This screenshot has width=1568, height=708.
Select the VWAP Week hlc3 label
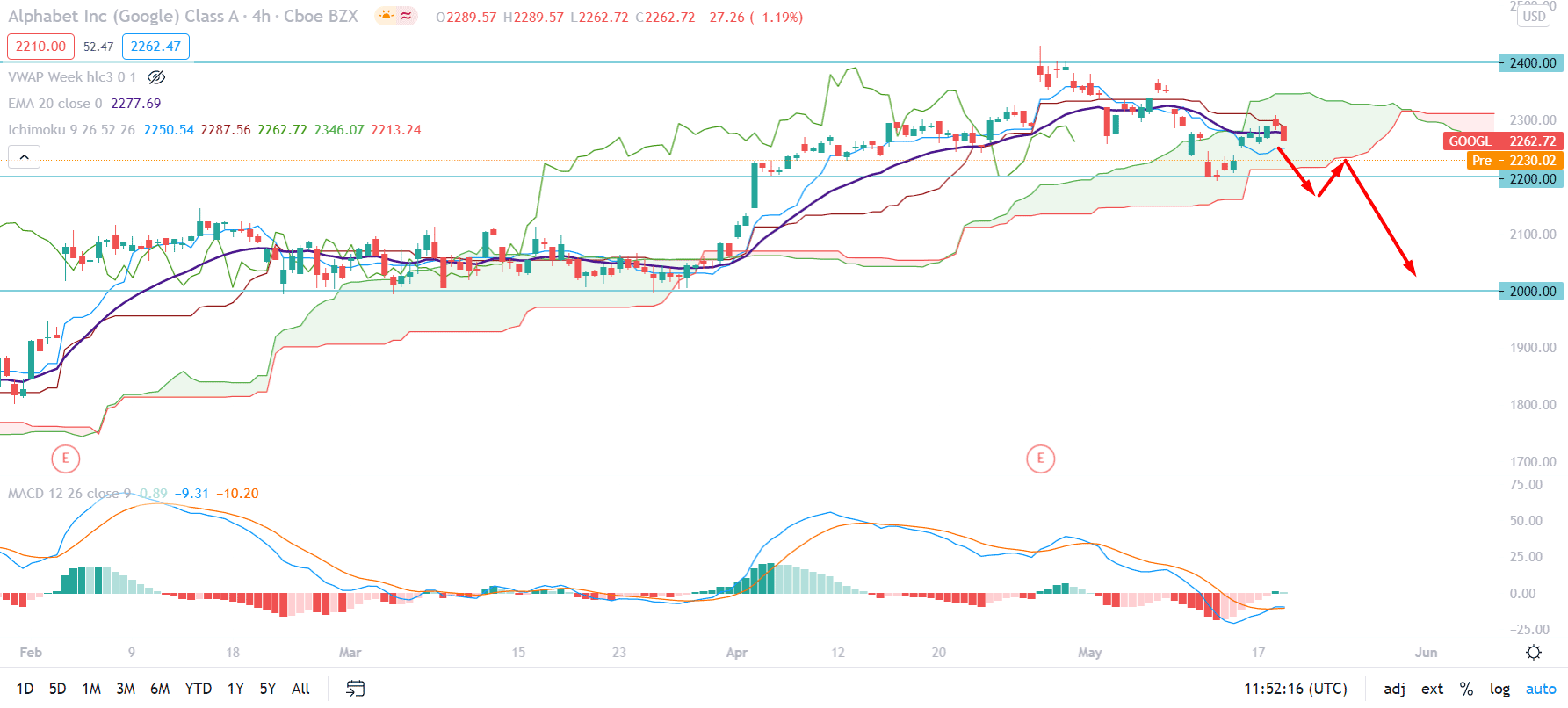(x=72, y=77)
